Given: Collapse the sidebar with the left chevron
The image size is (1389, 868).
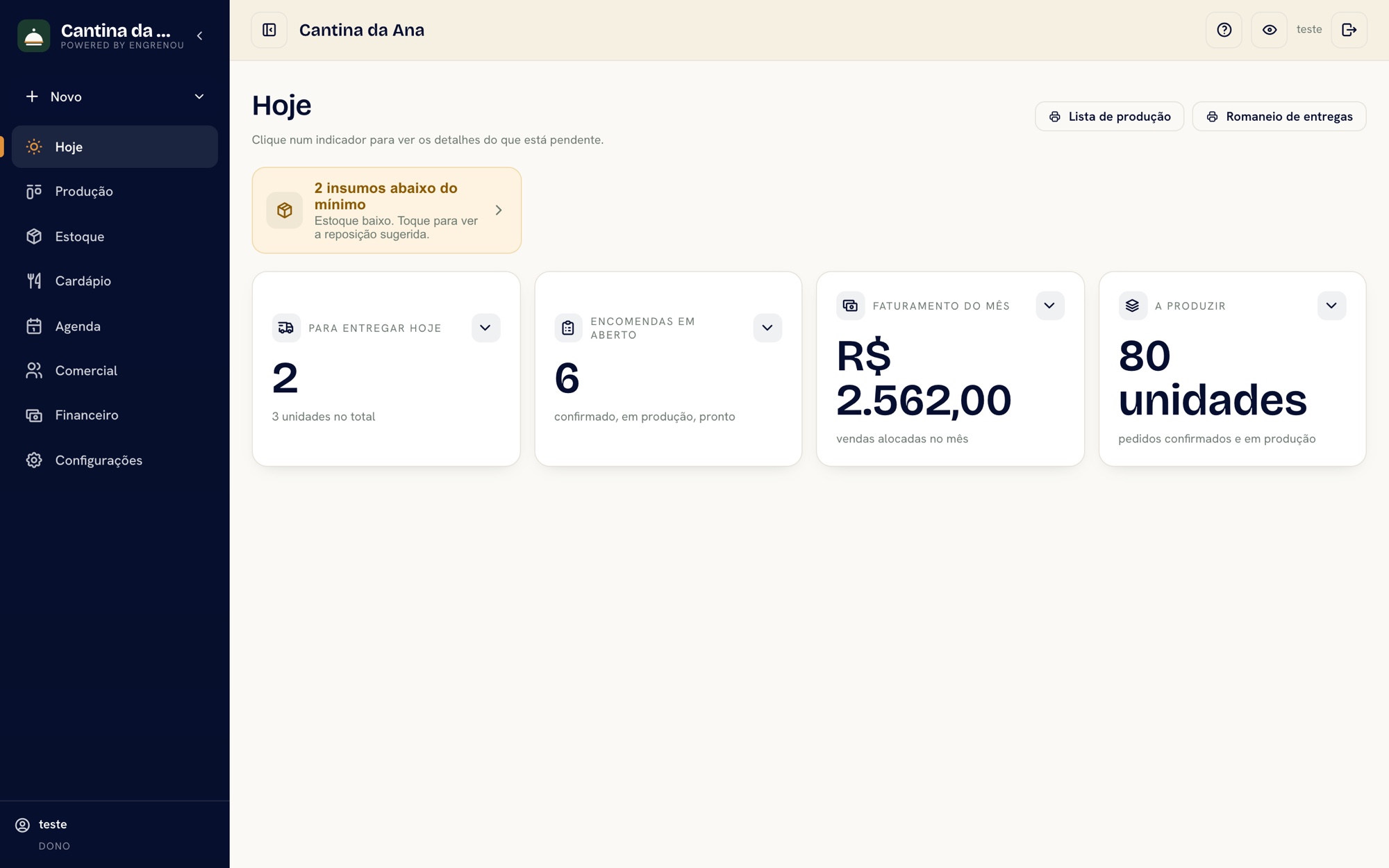Looking at the screenshot, I should [200, 36].
